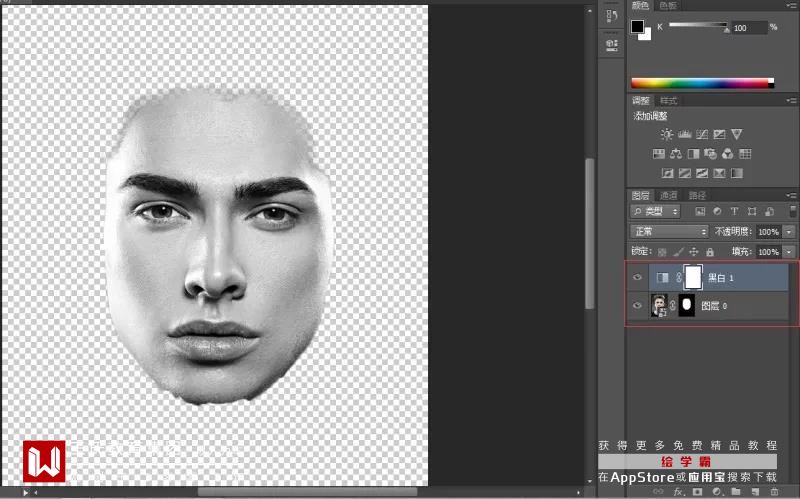Add a Channel Mixer adjustment
800x499 pixels.
click(728, 154)
